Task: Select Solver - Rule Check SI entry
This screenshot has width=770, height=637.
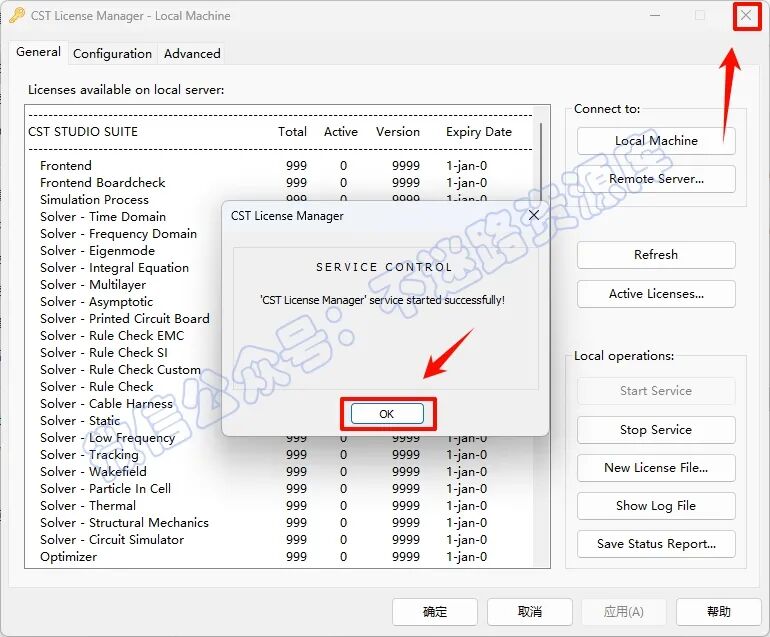Action: click(x=104, y=353)
